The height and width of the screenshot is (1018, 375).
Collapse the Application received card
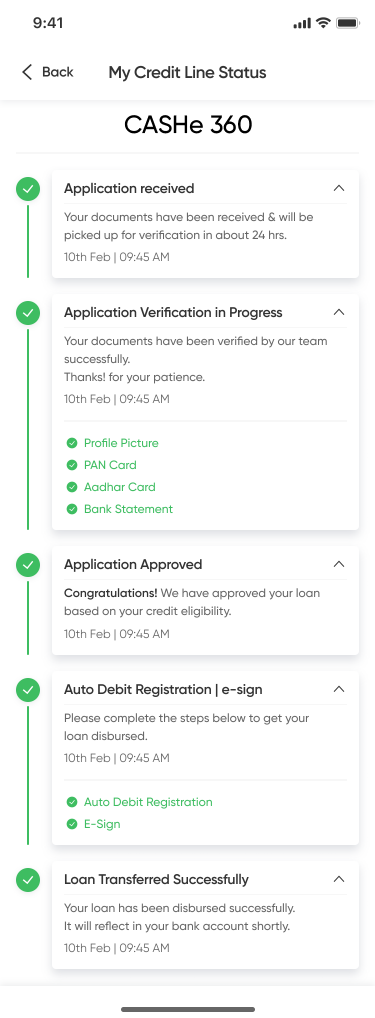(x=338, y=188)
